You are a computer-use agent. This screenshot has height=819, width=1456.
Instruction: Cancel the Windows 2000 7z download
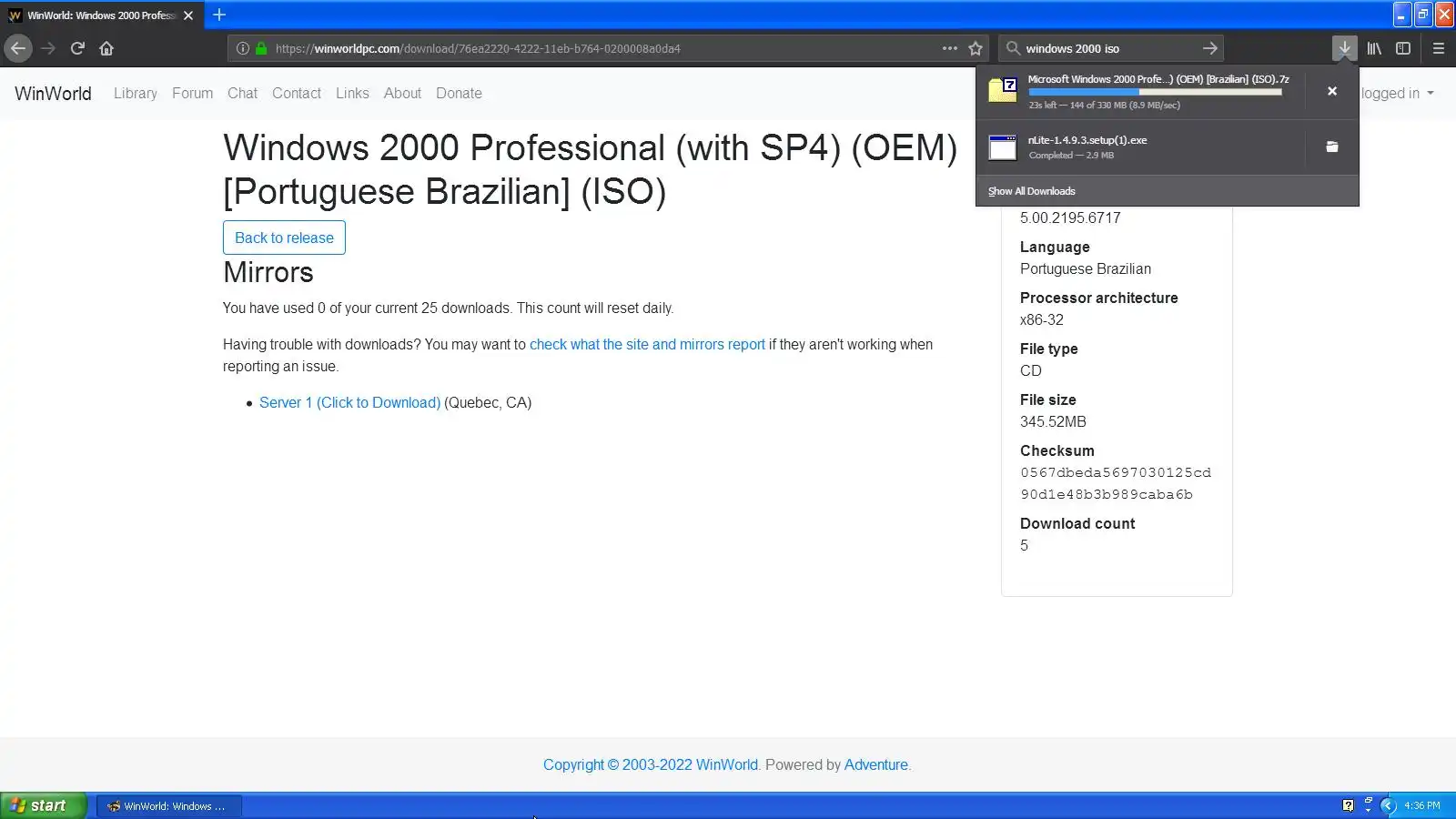(x=1332, y=91)
